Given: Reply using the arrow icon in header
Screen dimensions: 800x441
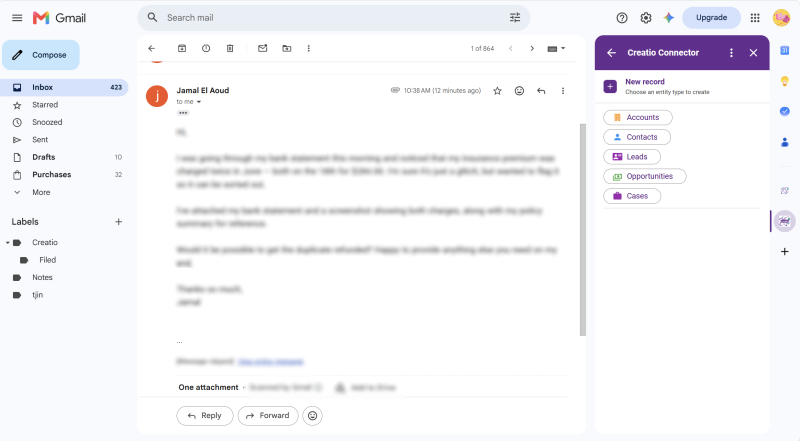Looking at the screenshot, I should tap(541, 91).
